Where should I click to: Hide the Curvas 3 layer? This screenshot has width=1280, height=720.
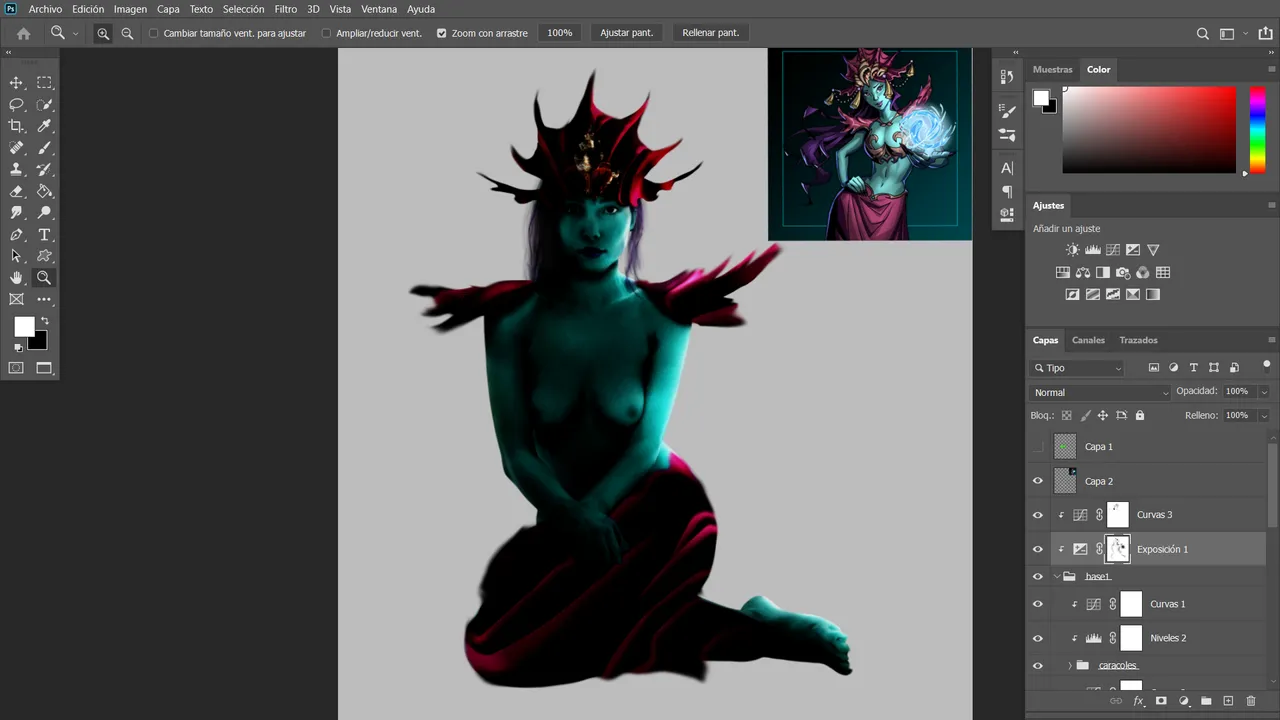[1037, 515]
